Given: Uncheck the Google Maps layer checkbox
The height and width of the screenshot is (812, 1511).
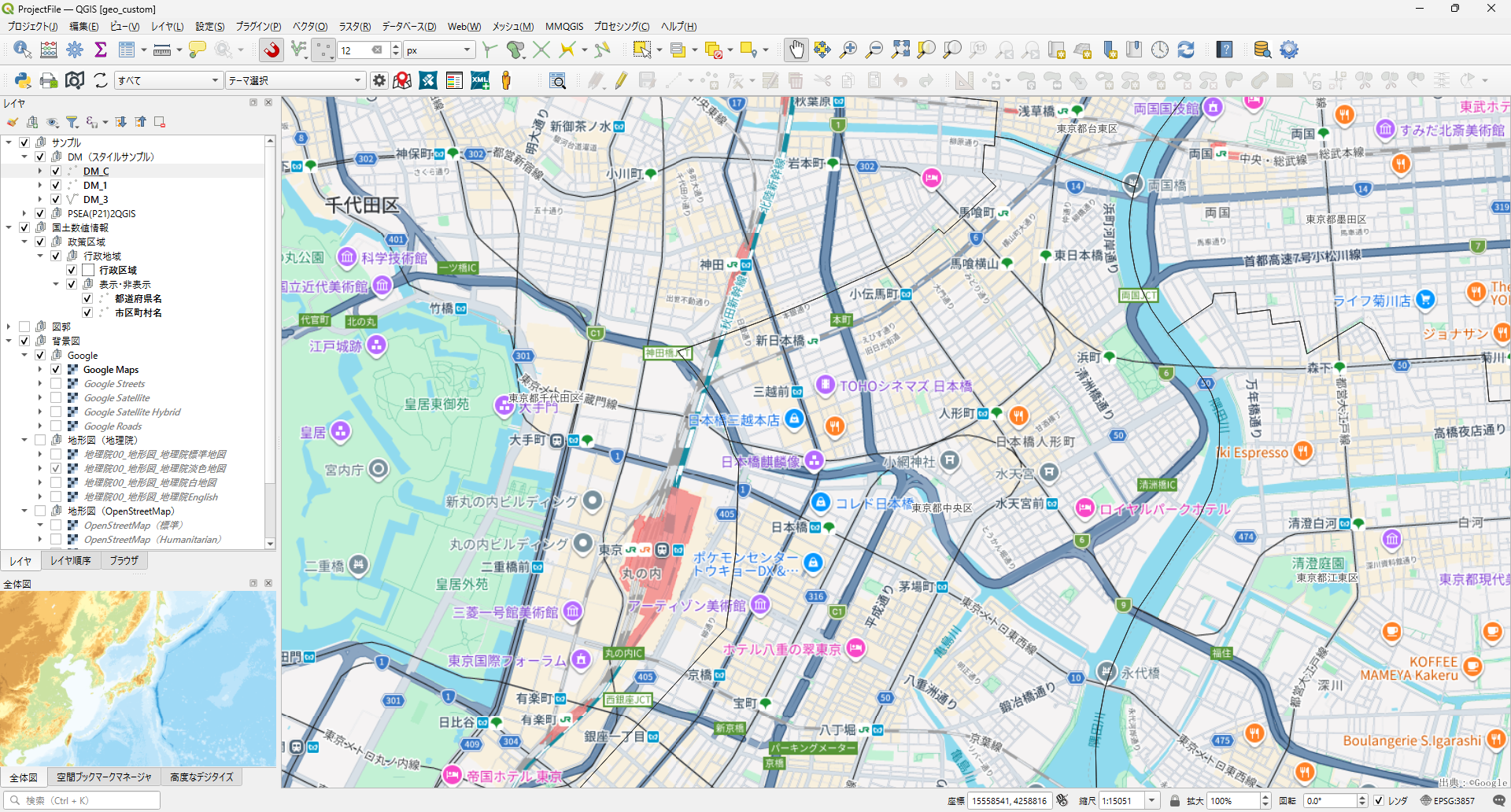Looking at the screenshot, I should click(x=56, y=369).
